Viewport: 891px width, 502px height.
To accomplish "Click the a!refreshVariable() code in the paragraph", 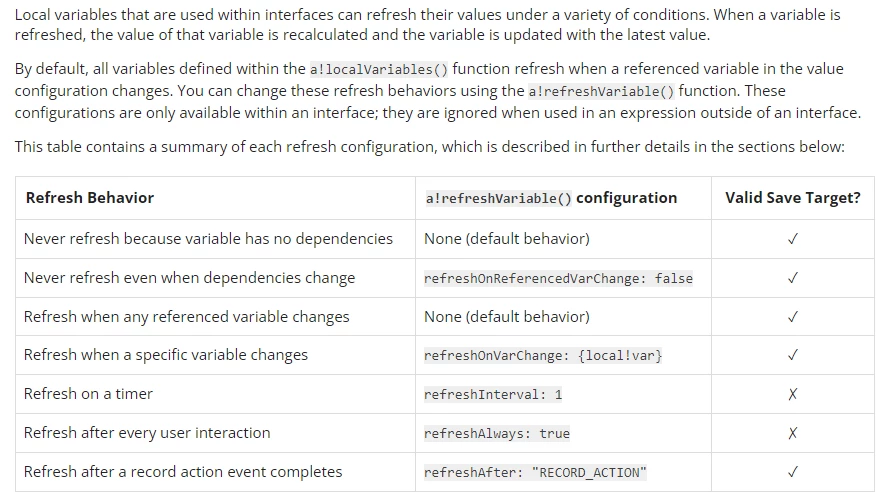I will point(601,92).
